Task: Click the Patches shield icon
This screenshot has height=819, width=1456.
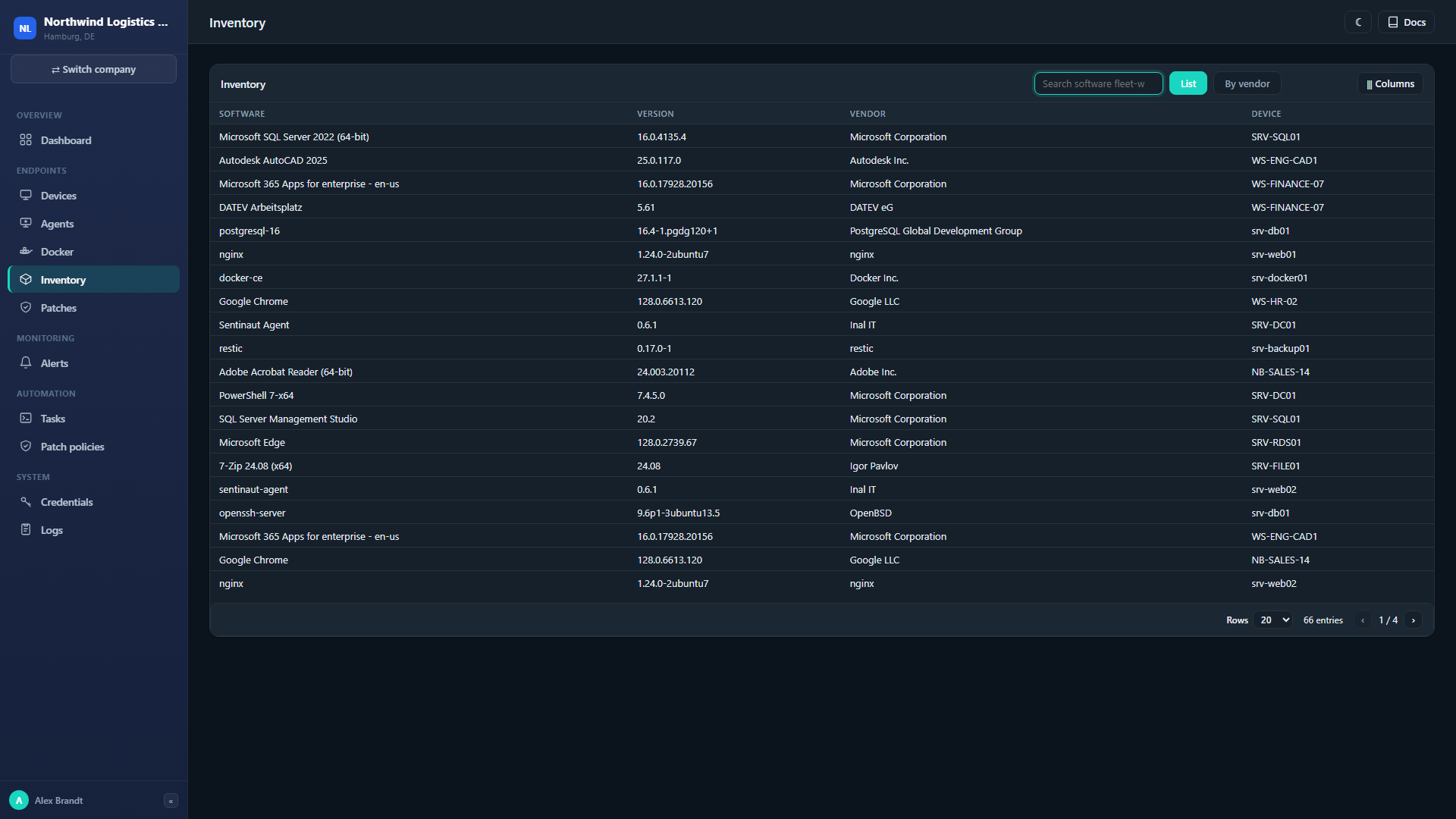Action: (x=26, y=308)
